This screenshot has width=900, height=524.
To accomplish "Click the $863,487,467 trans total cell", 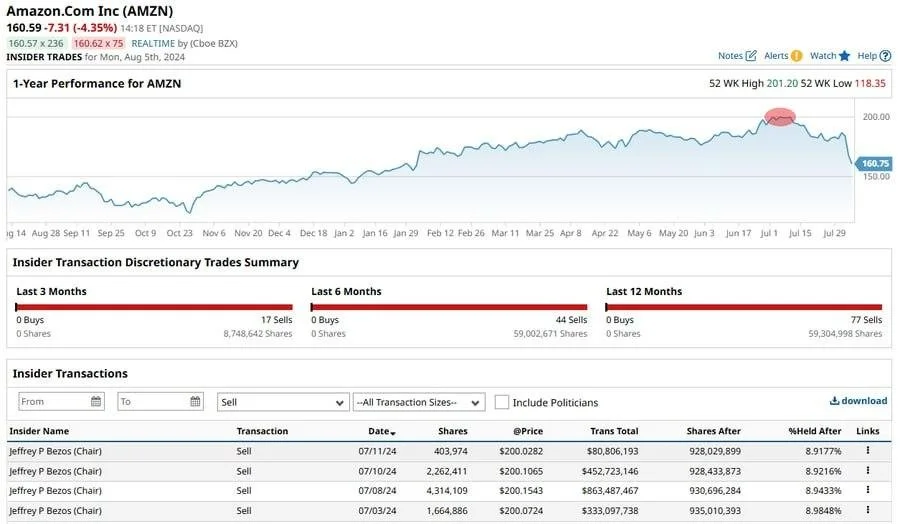I will [x=610, y=491].
